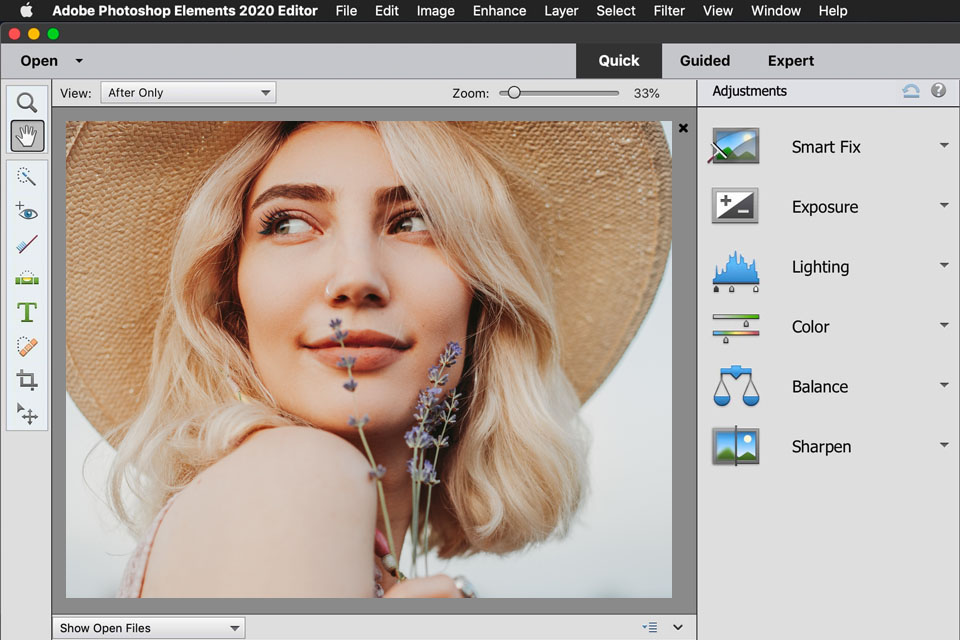Open Adjustments panel help question mark
The height and width of the screenshot is (640, 960).
(938, 91)
